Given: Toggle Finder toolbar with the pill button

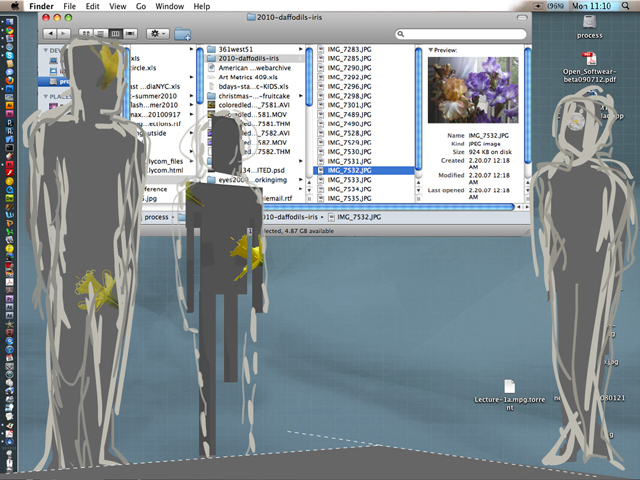Looking at the screenshot, I should [523, 18].
